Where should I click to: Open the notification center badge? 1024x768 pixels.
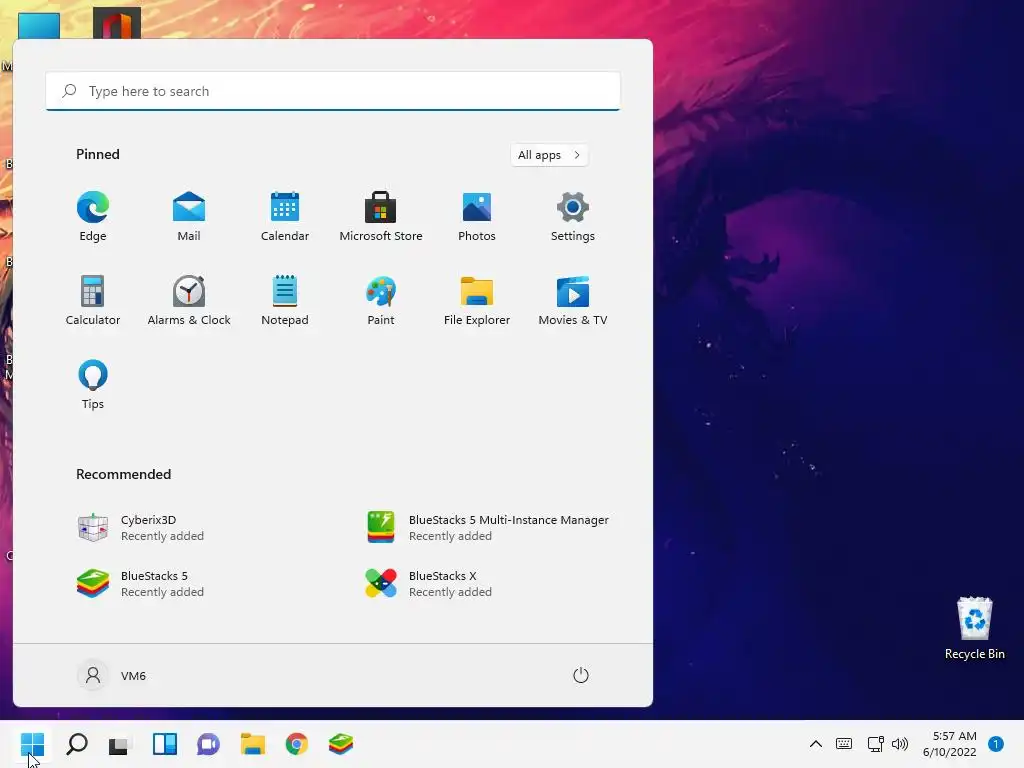point(995,744)
